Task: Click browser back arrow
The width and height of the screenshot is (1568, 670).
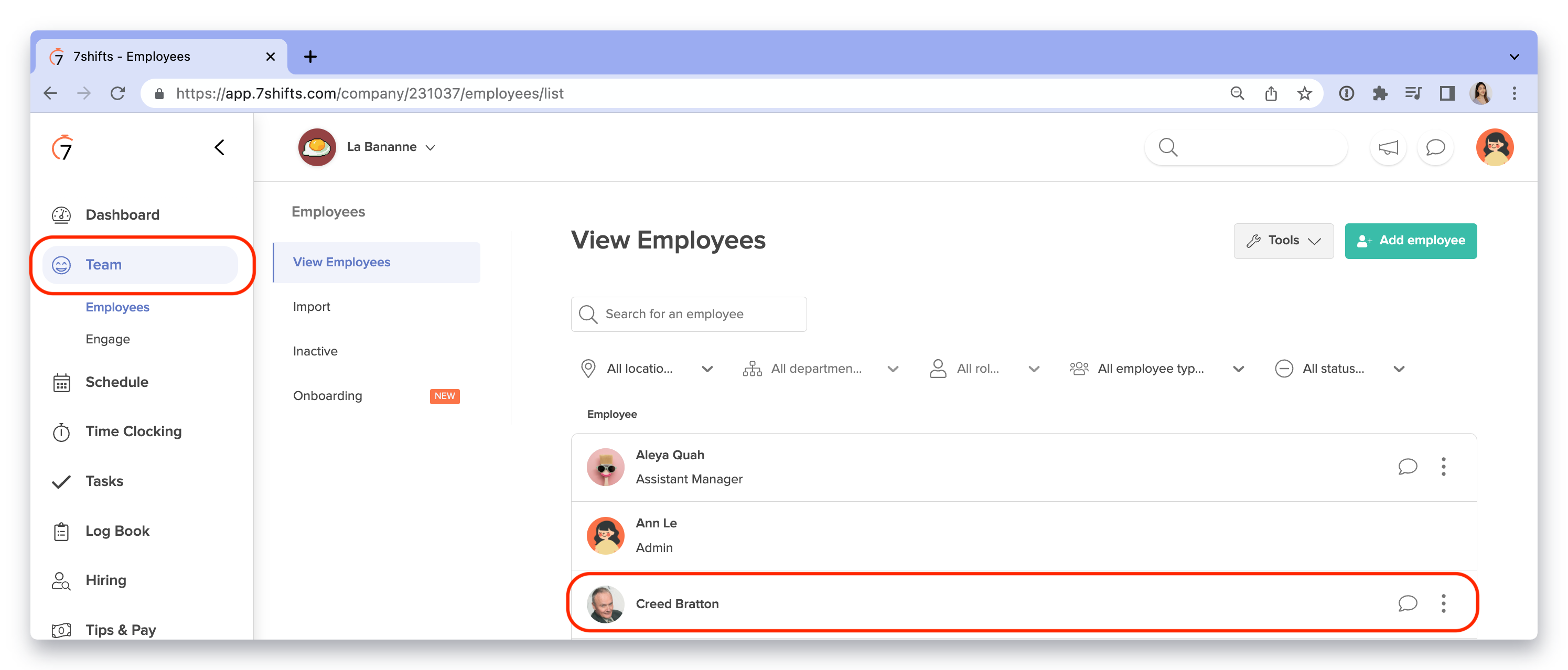Action: [x=51, y=93]
